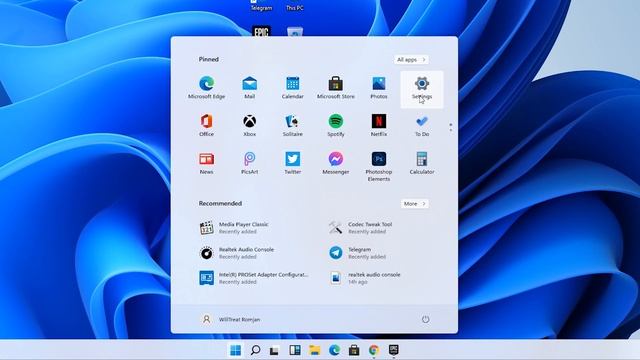Show more recommended items
The image size is (640, 360).
(414, 204)
